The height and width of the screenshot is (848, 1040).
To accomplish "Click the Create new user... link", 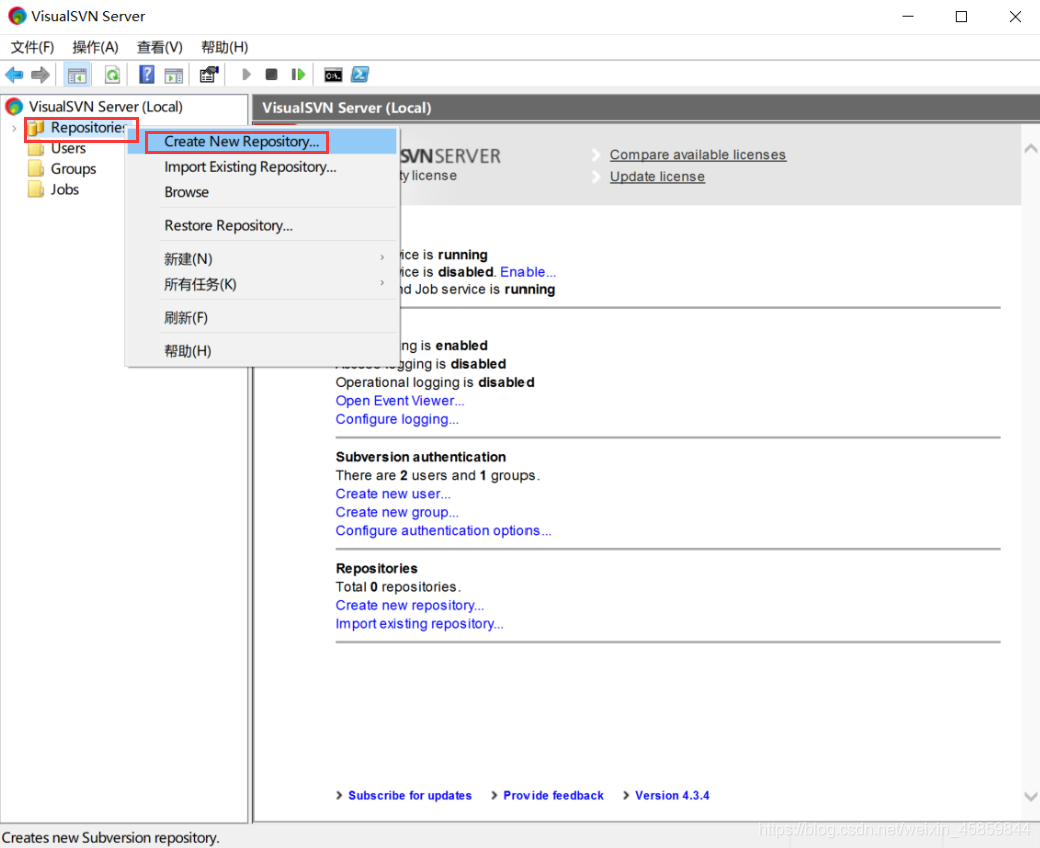I will [393, 494].
